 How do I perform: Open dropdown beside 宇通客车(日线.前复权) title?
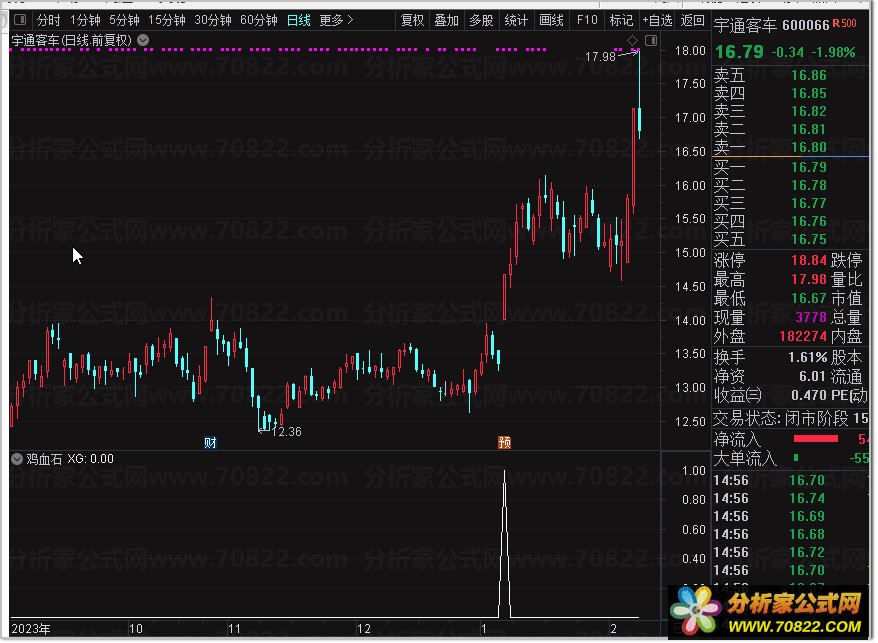tap(143, 40)
